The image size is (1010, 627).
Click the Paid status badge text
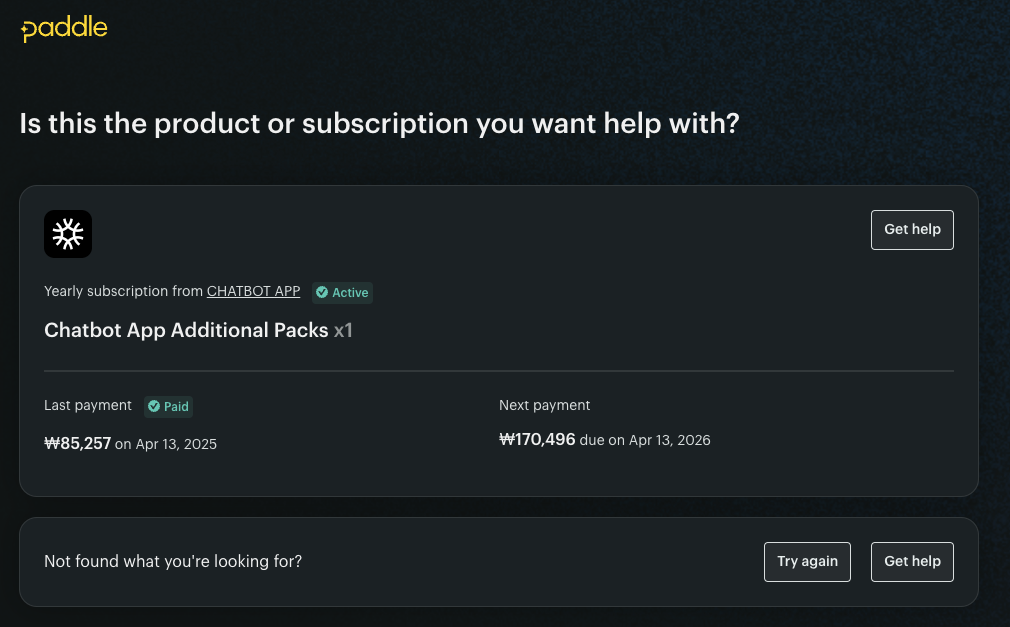coord(176,406)
